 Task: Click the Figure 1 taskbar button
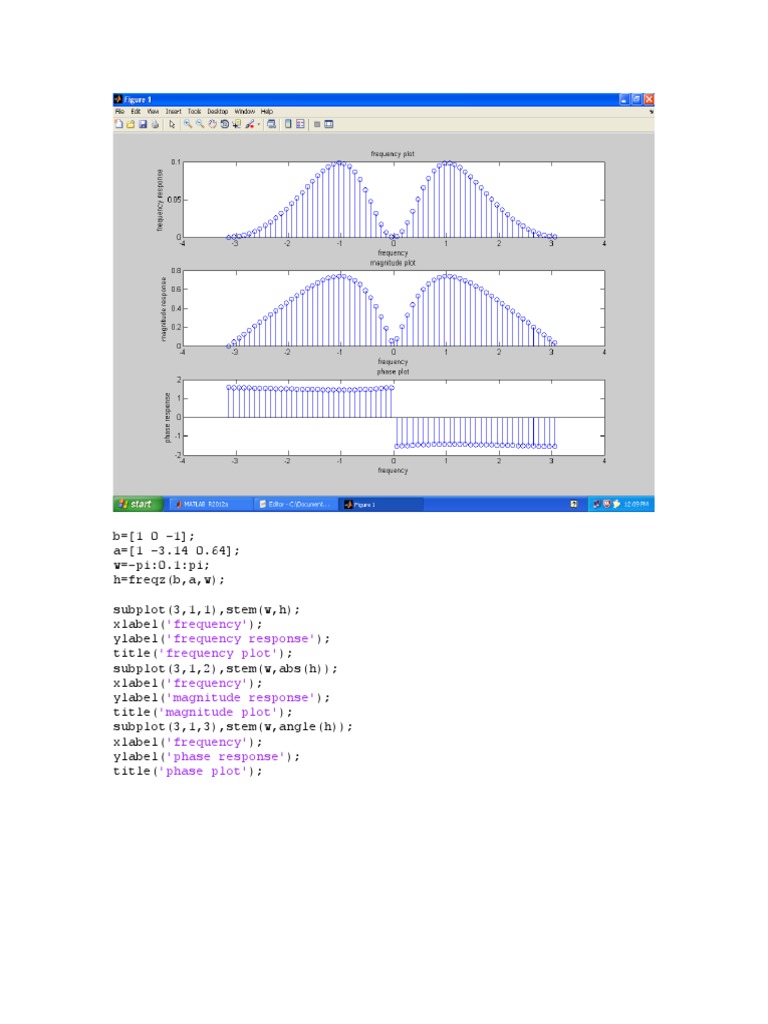click(381, 504)
